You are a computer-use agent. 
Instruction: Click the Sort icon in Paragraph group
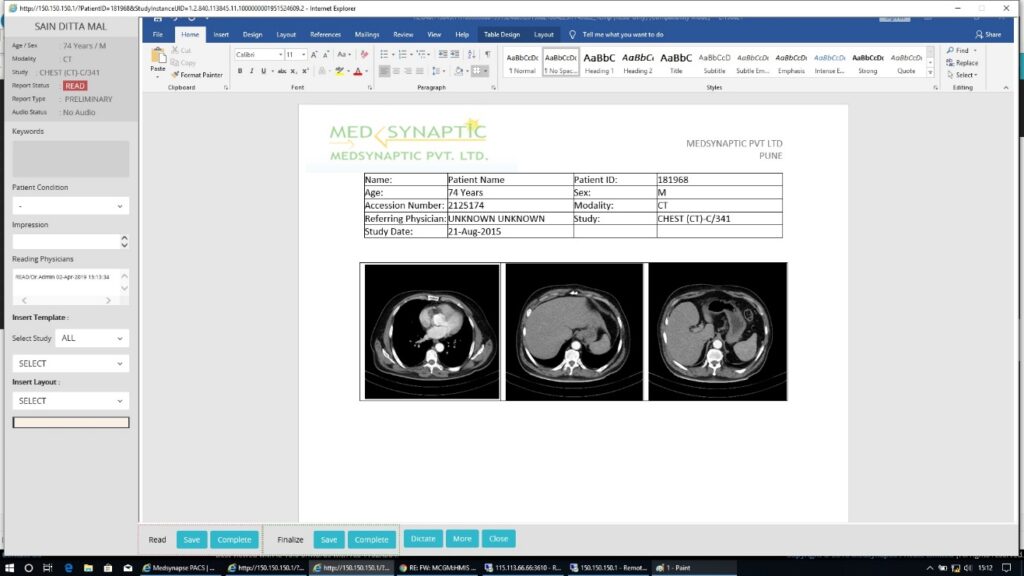[x=473, y=54]
